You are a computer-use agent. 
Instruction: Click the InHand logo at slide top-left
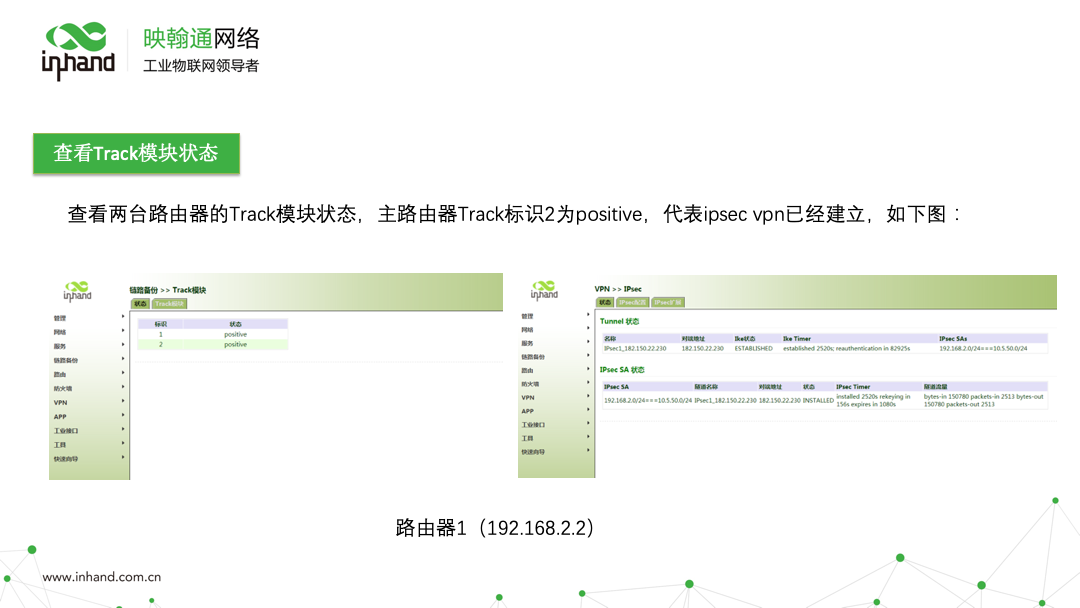click(x=78, y=51)
